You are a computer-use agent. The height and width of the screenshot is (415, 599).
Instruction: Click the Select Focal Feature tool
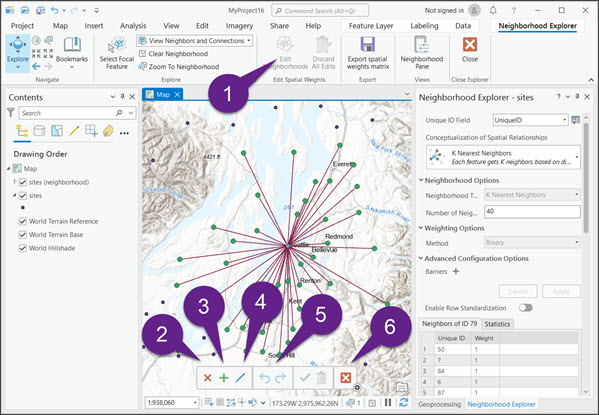click(x=117, y=53)
